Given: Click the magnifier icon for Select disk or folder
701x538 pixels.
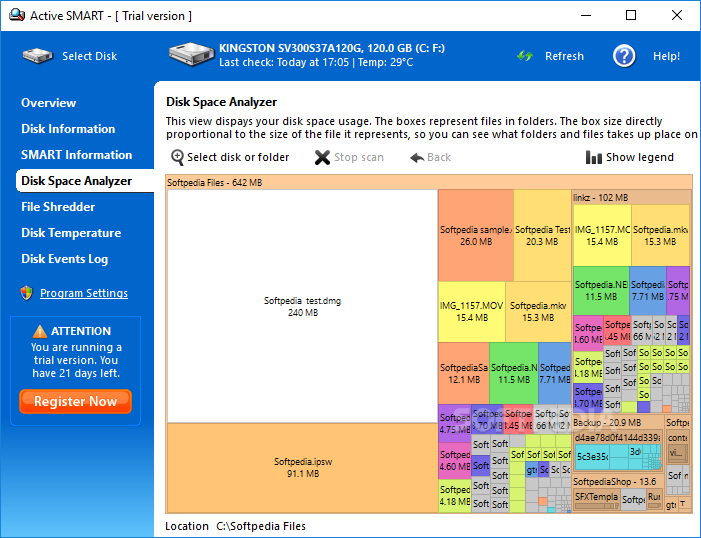Looking at the screenshot, I should [x=177, y=157].
